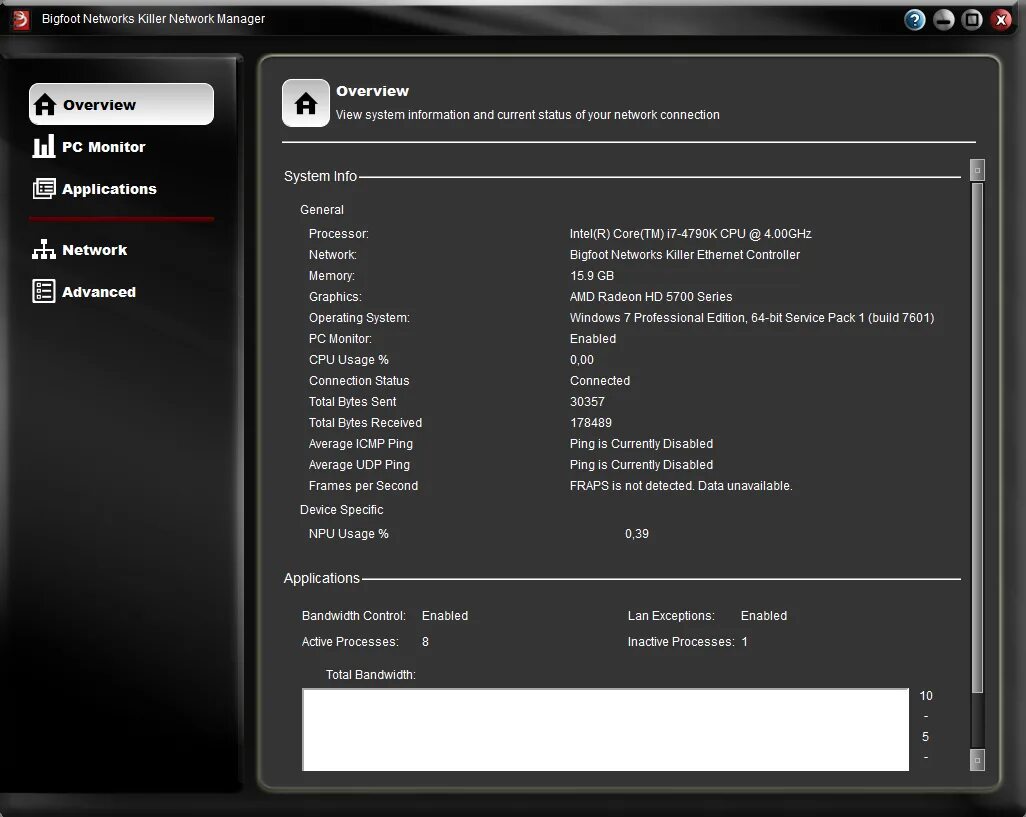
Task: Click the 'Connection Status' label
Action: (x=359, y=381)
